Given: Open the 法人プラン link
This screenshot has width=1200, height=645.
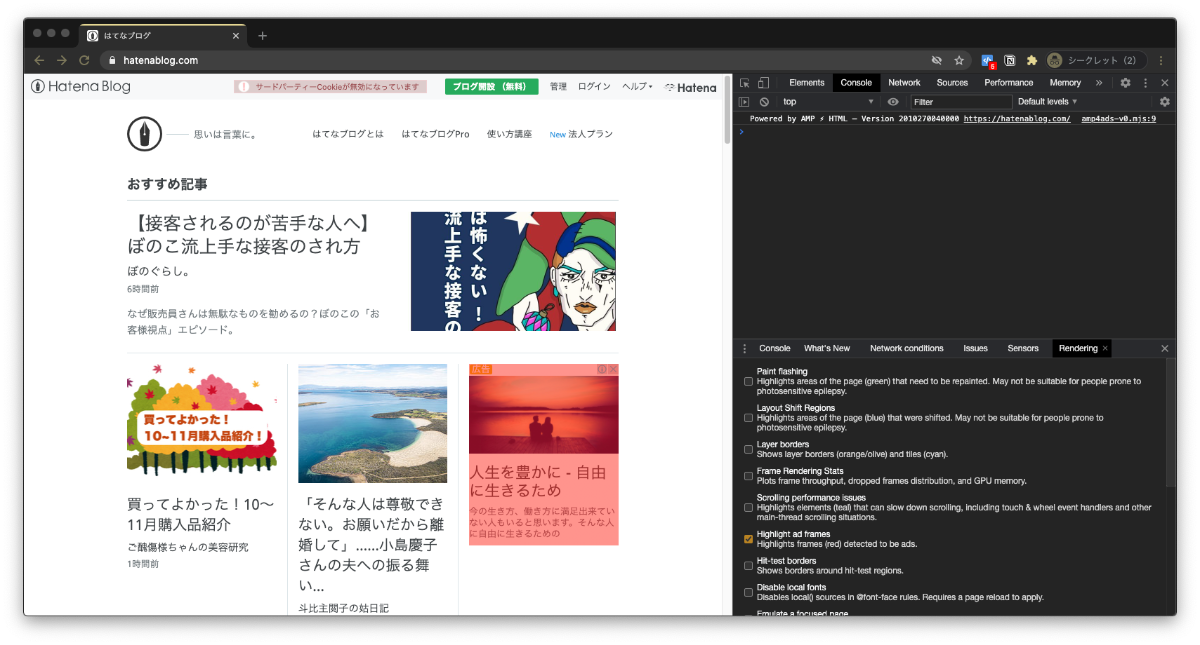Looking at the screenshot, I should point(591,134).
